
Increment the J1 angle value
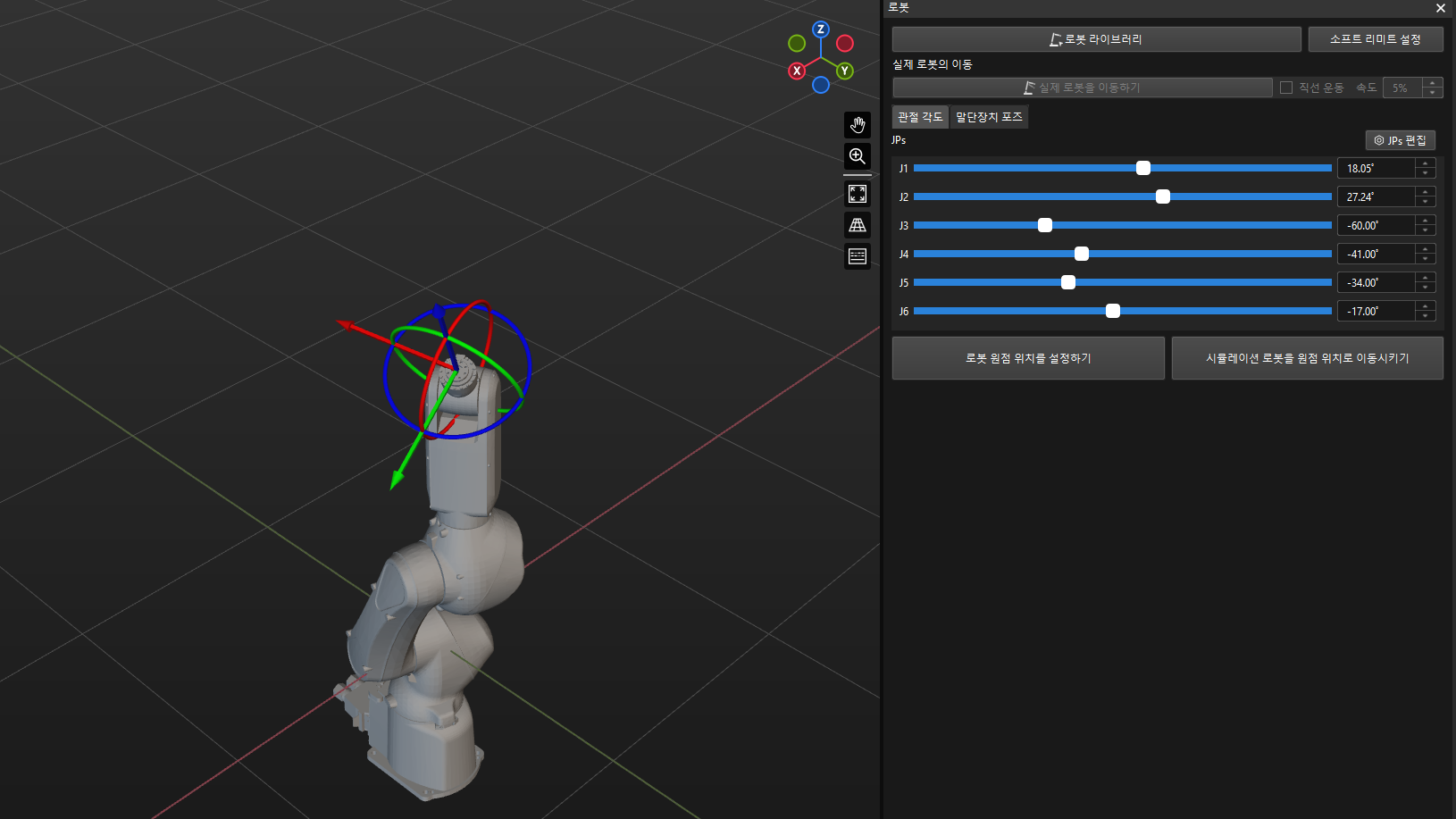tap(1426, 163)
